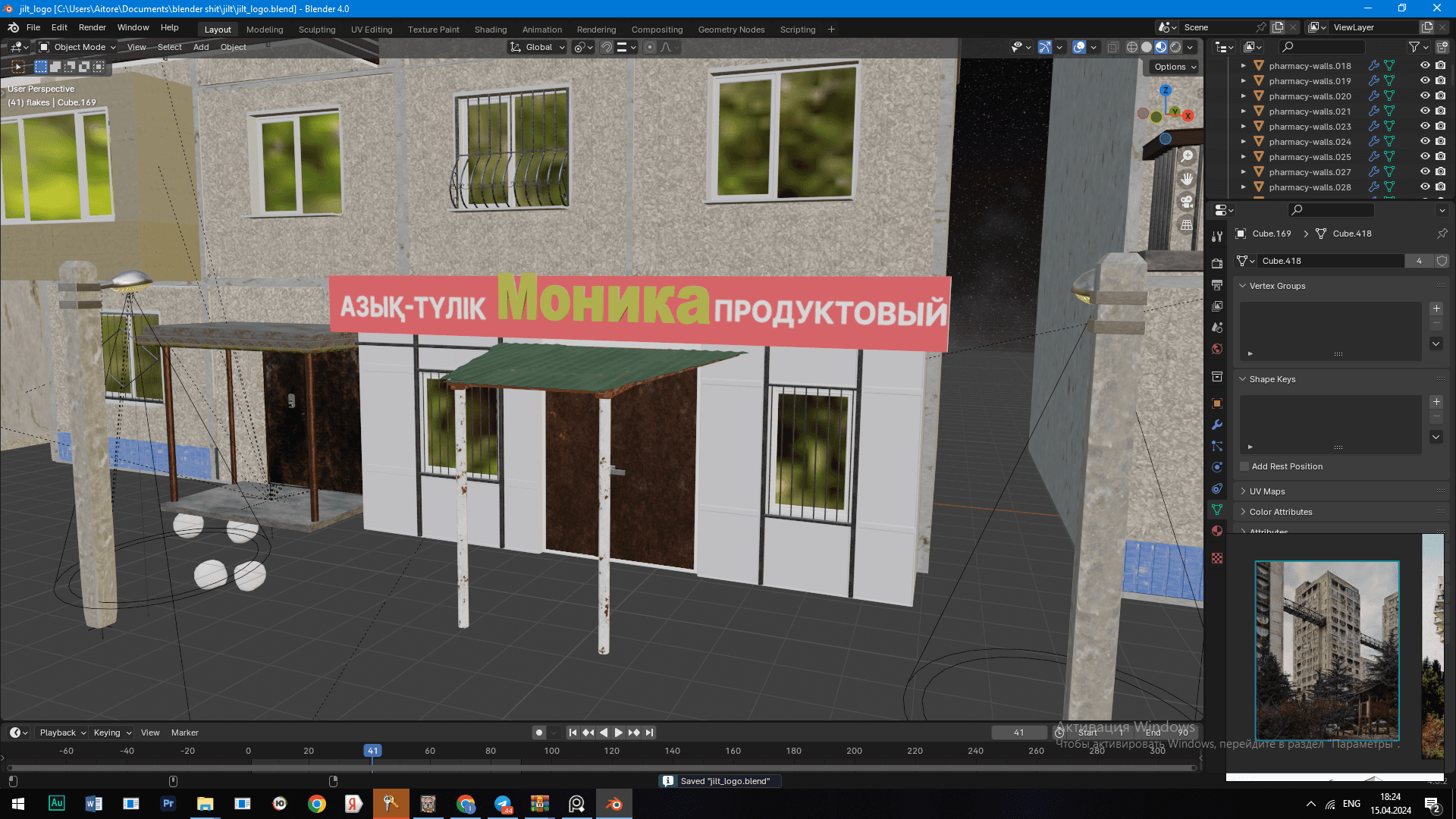Expand the pharmacy-walls.020 tree item
Image resolution: width=1456 pixels, height=819 pixels.
pyautogui.click(x=1243, y=96)
